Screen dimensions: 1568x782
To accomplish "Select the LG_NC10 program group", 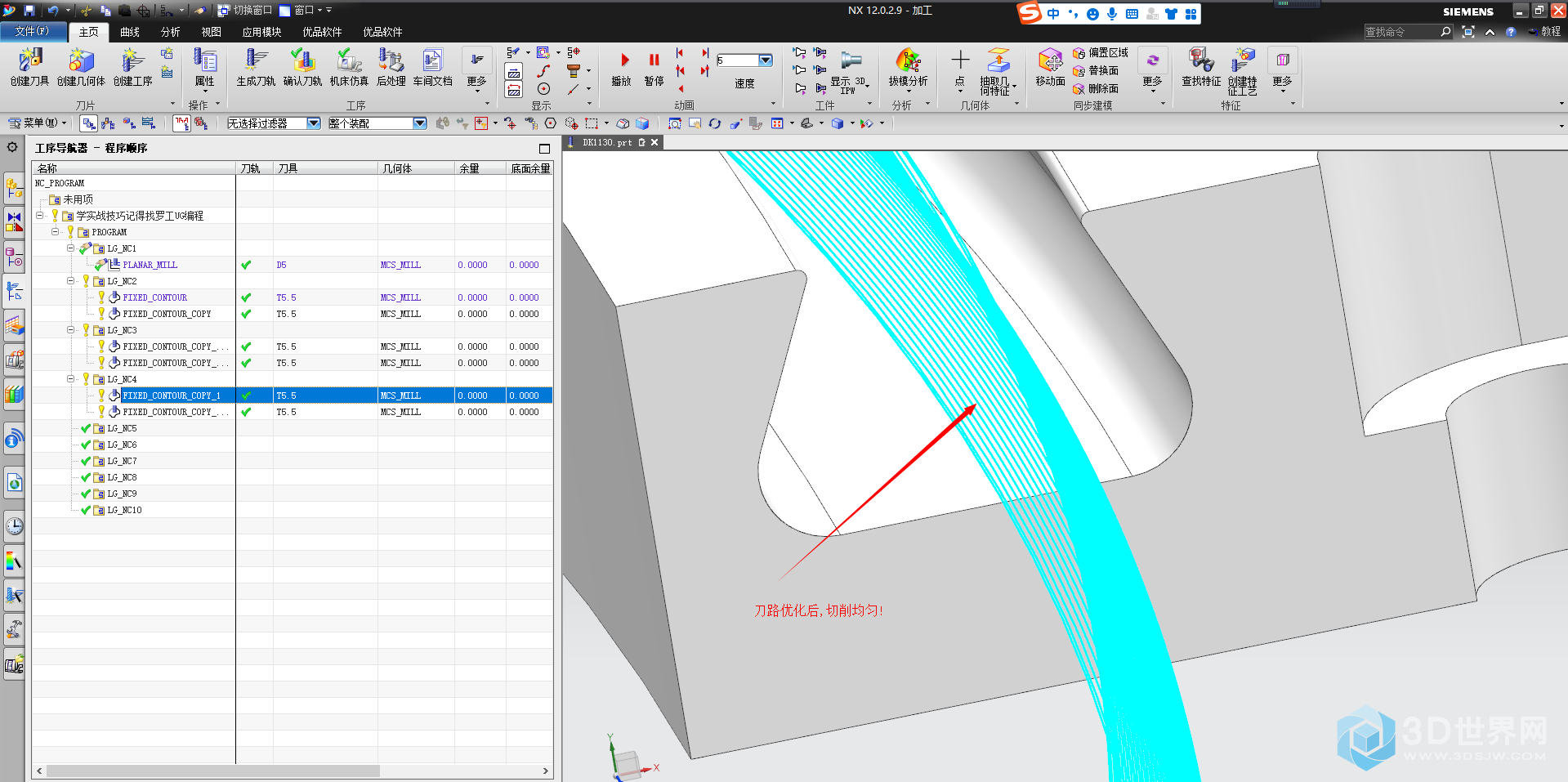I will click(x=124, y=510).
